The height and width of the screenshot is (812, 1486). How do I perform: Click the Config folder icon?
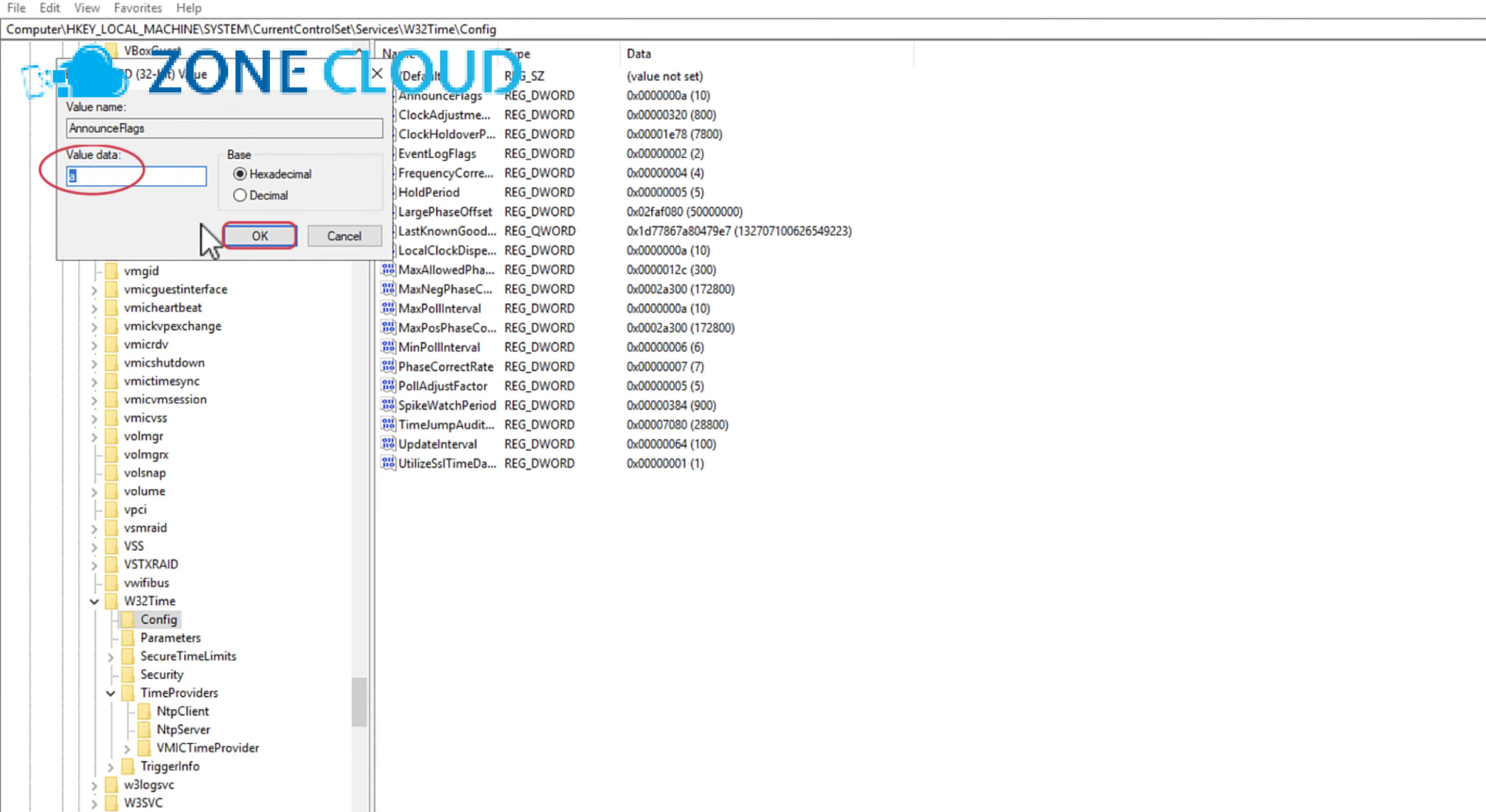pos(128,620)
